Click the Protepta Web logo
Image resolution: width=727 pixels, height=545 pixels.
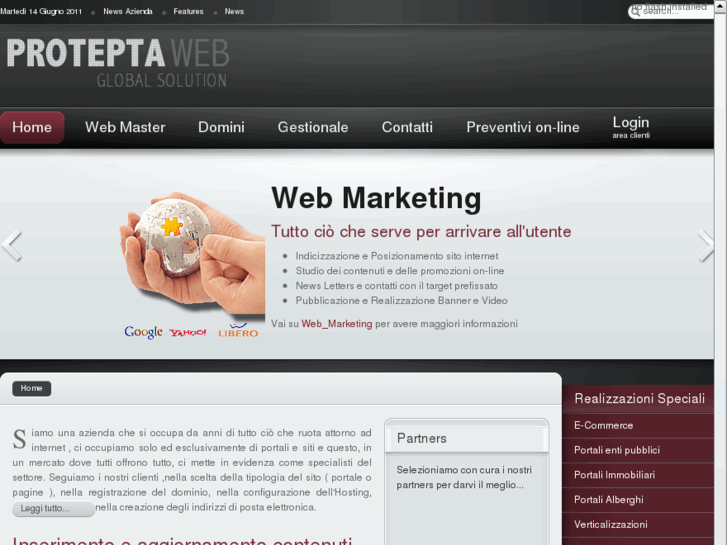118,63
